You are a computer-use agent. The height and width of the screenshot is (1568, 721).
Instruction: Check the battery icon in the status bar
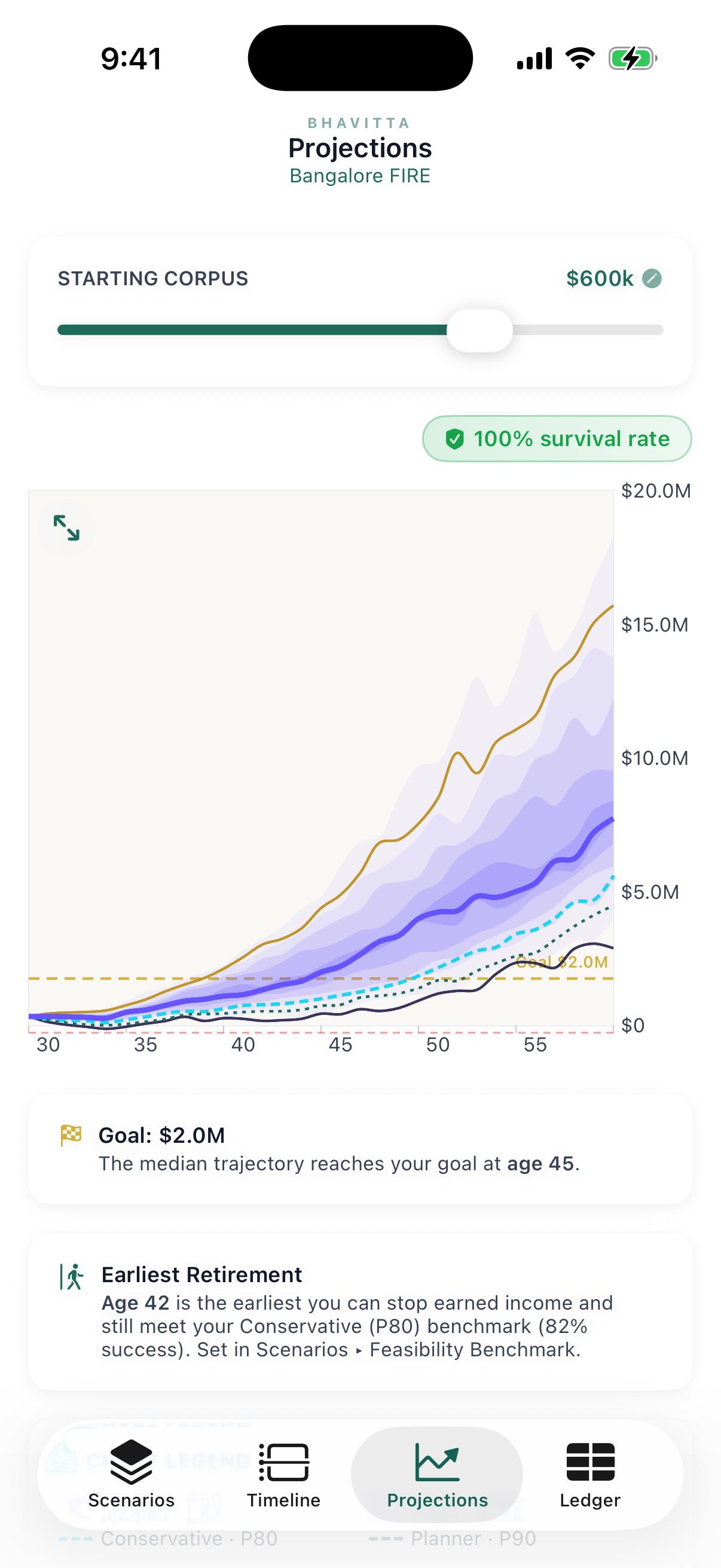pos(633,59)
